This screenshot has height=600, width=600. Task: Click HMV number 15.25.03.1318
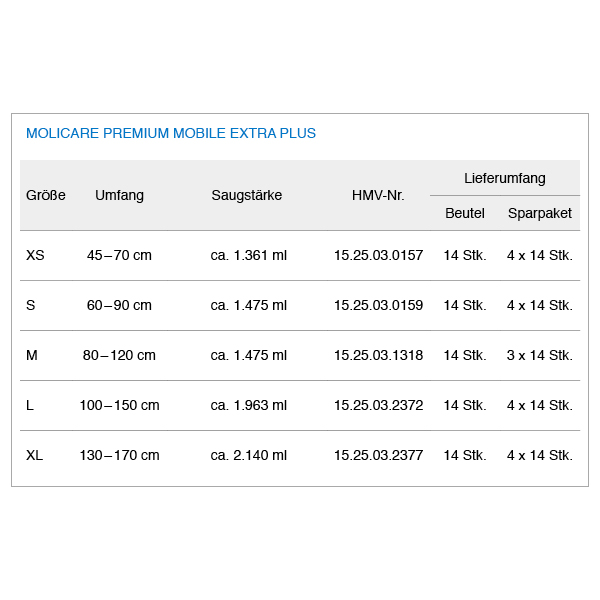(x=378, y=355)
